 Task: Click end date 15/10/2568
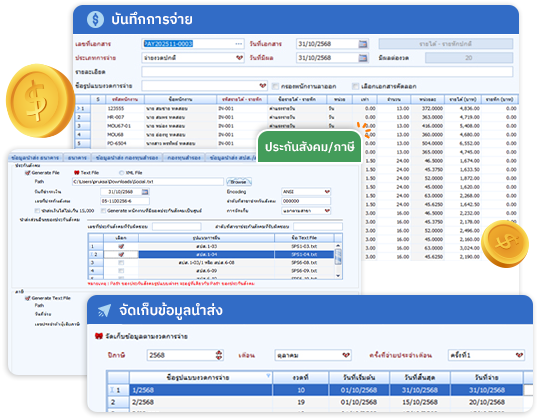pos(420,402)
